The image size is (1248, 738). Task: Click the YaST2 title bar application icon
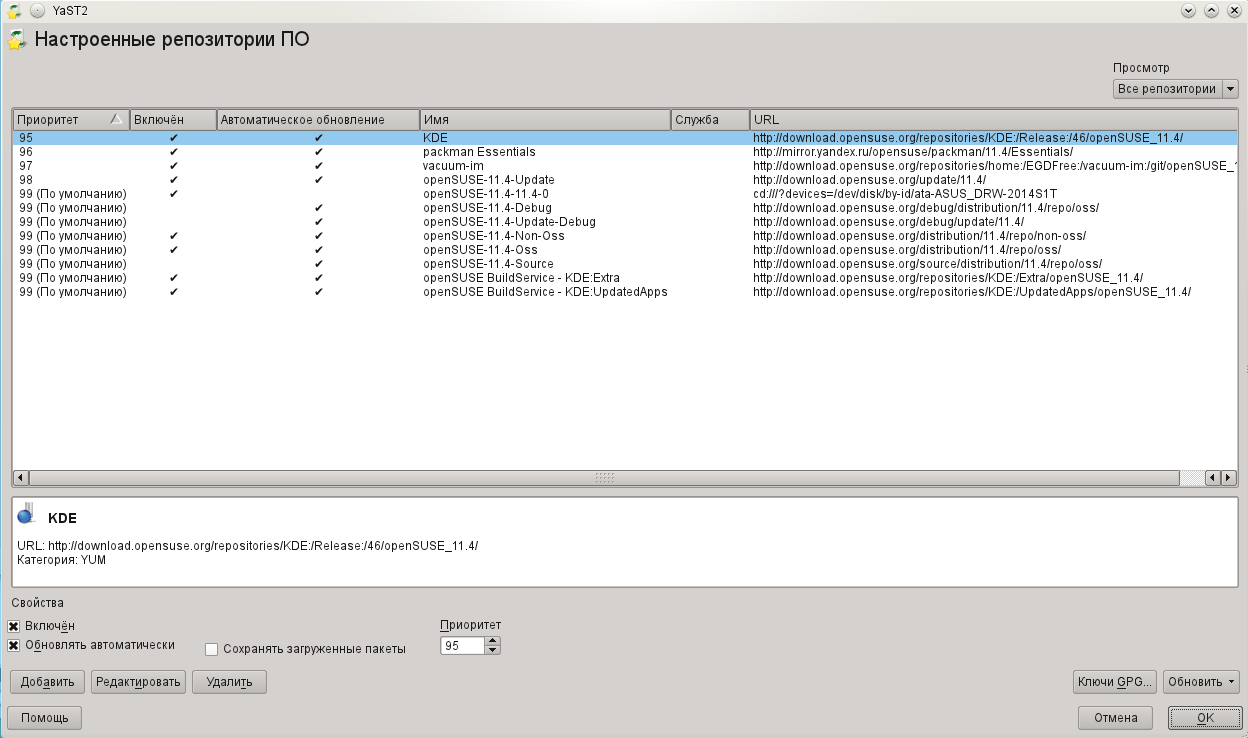coord(14,10)
